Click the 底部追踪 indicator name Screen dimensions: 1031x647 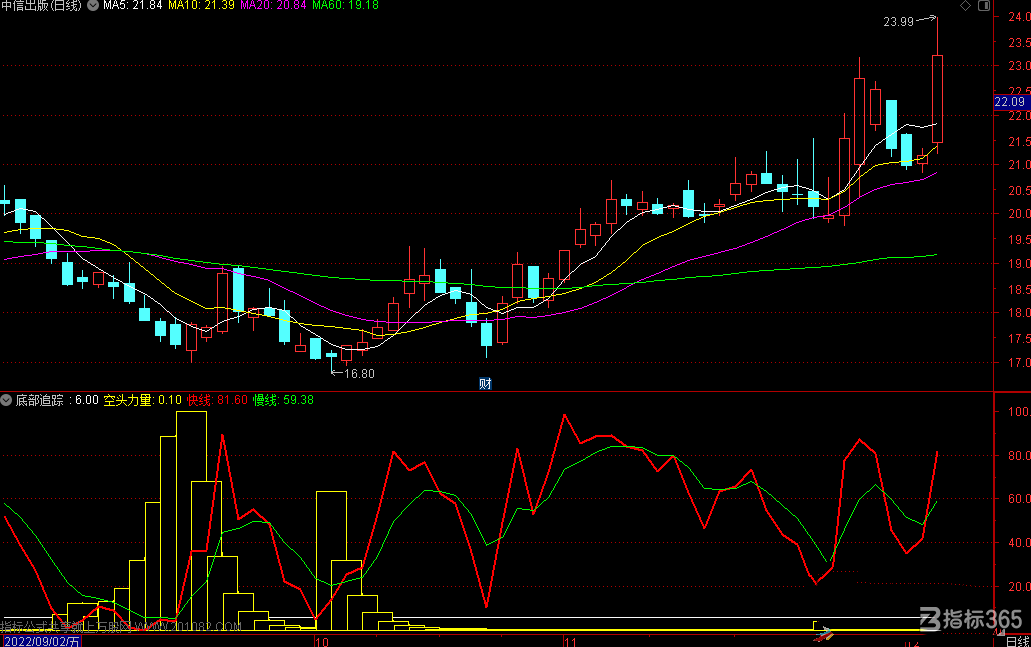tap(39, 400)
